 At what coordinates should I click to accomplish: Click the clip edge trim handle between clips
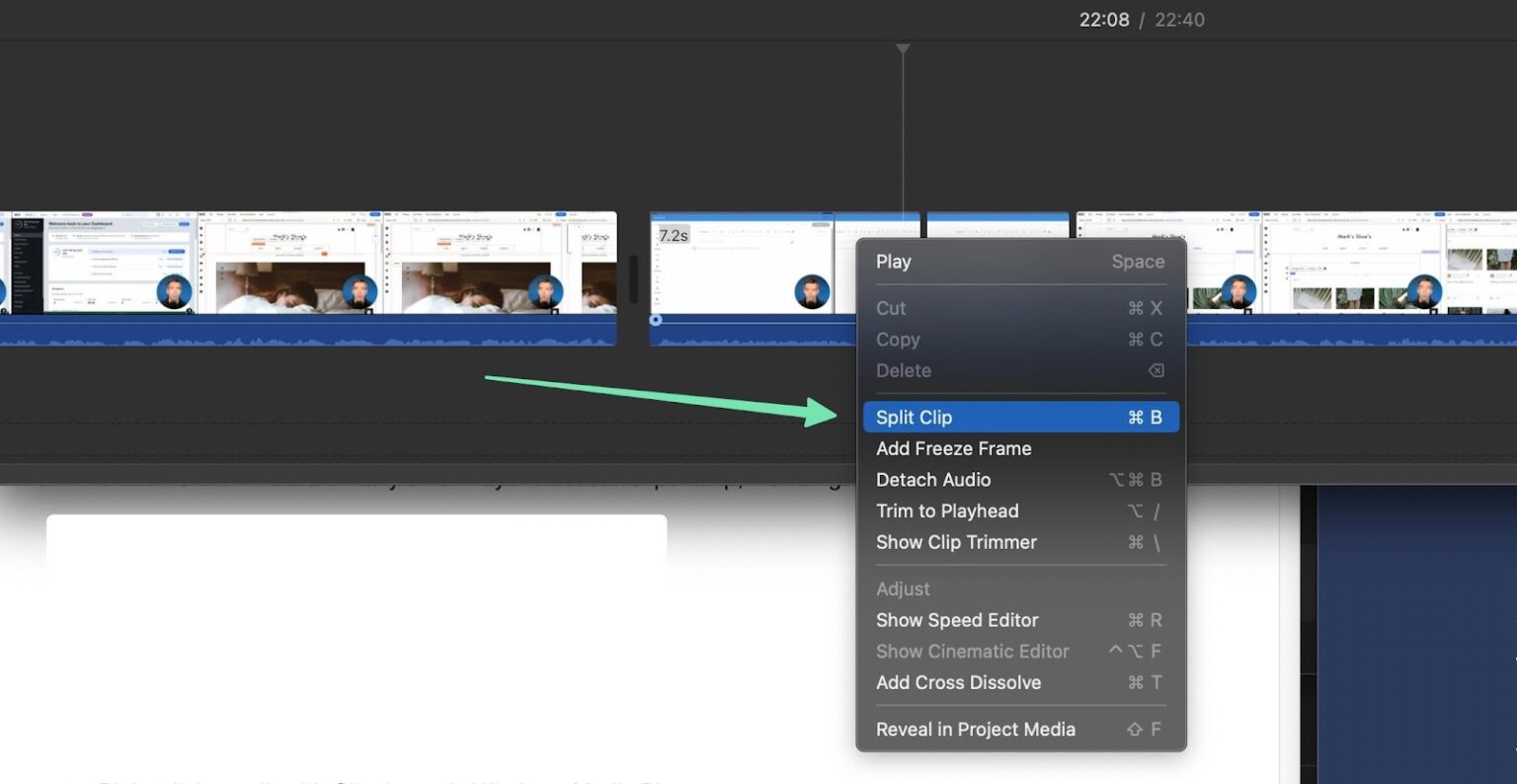(x=633, y=279)
